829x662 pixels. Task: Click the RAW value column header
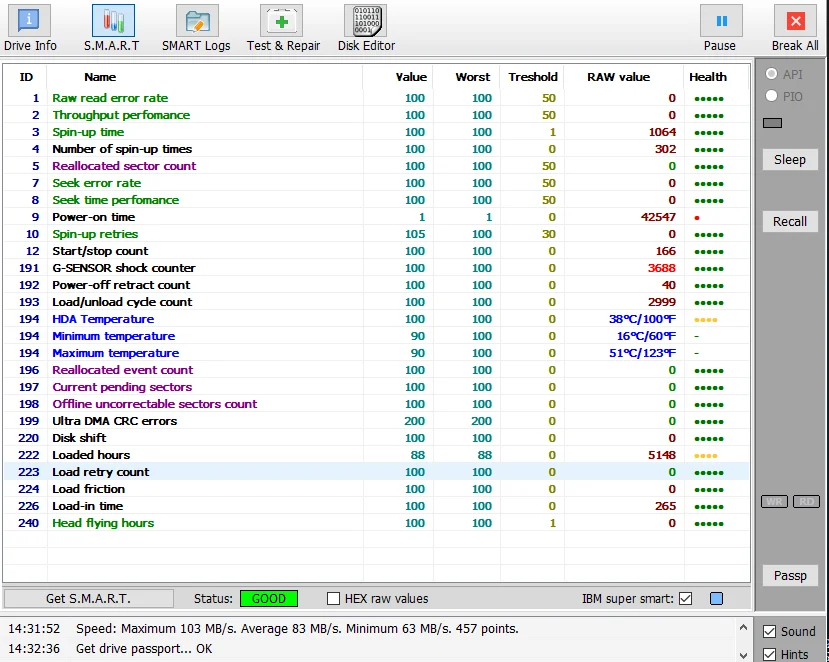point(620,77)
